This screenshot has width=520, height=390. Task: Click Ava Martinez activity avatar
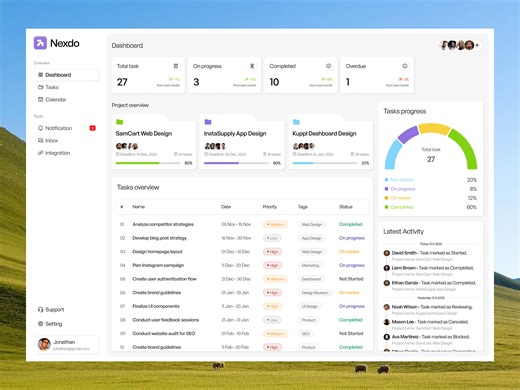click(x=387, y=337)
